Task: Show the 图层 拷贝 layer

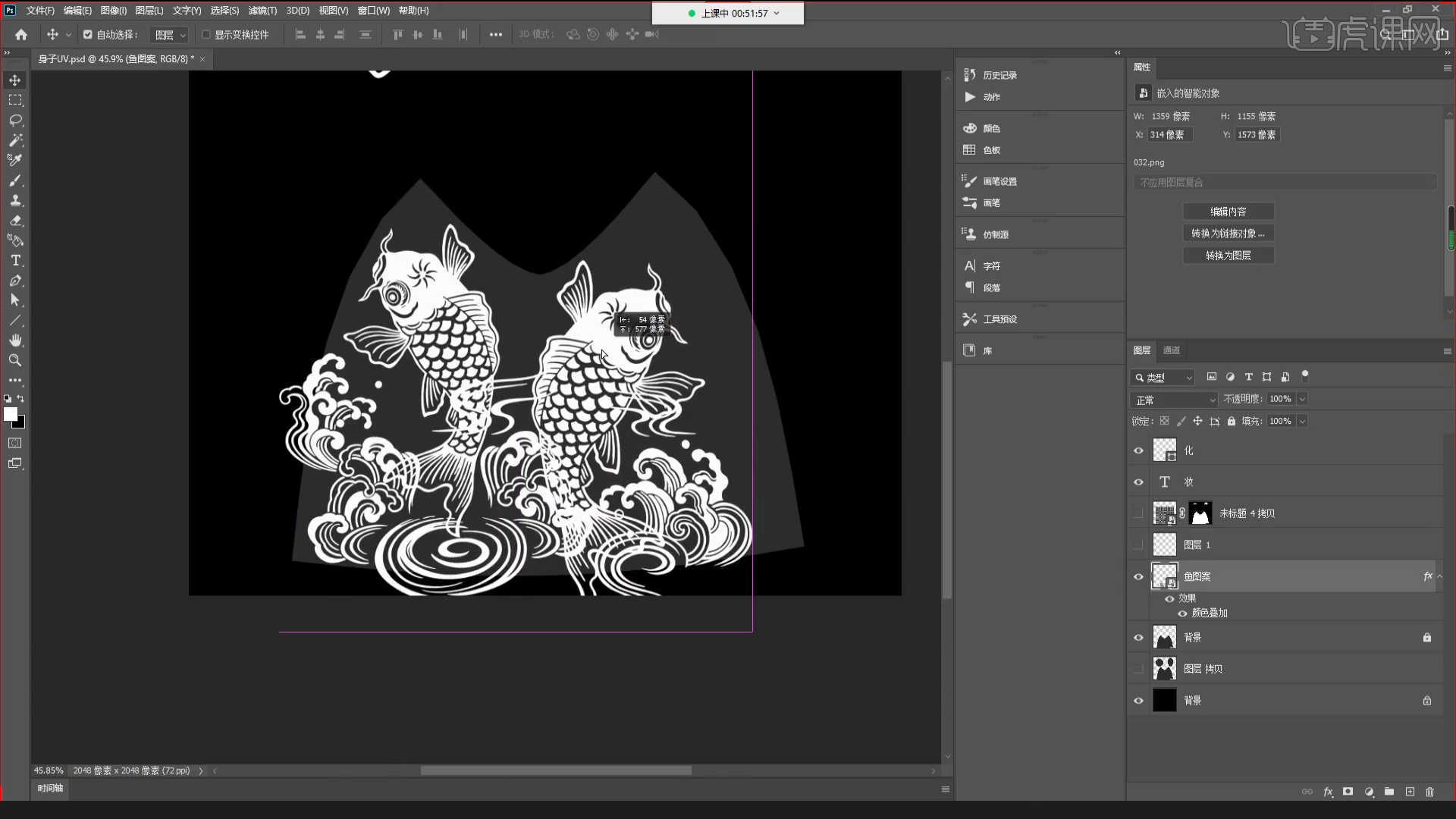Action: click(x=1138, y=669)
